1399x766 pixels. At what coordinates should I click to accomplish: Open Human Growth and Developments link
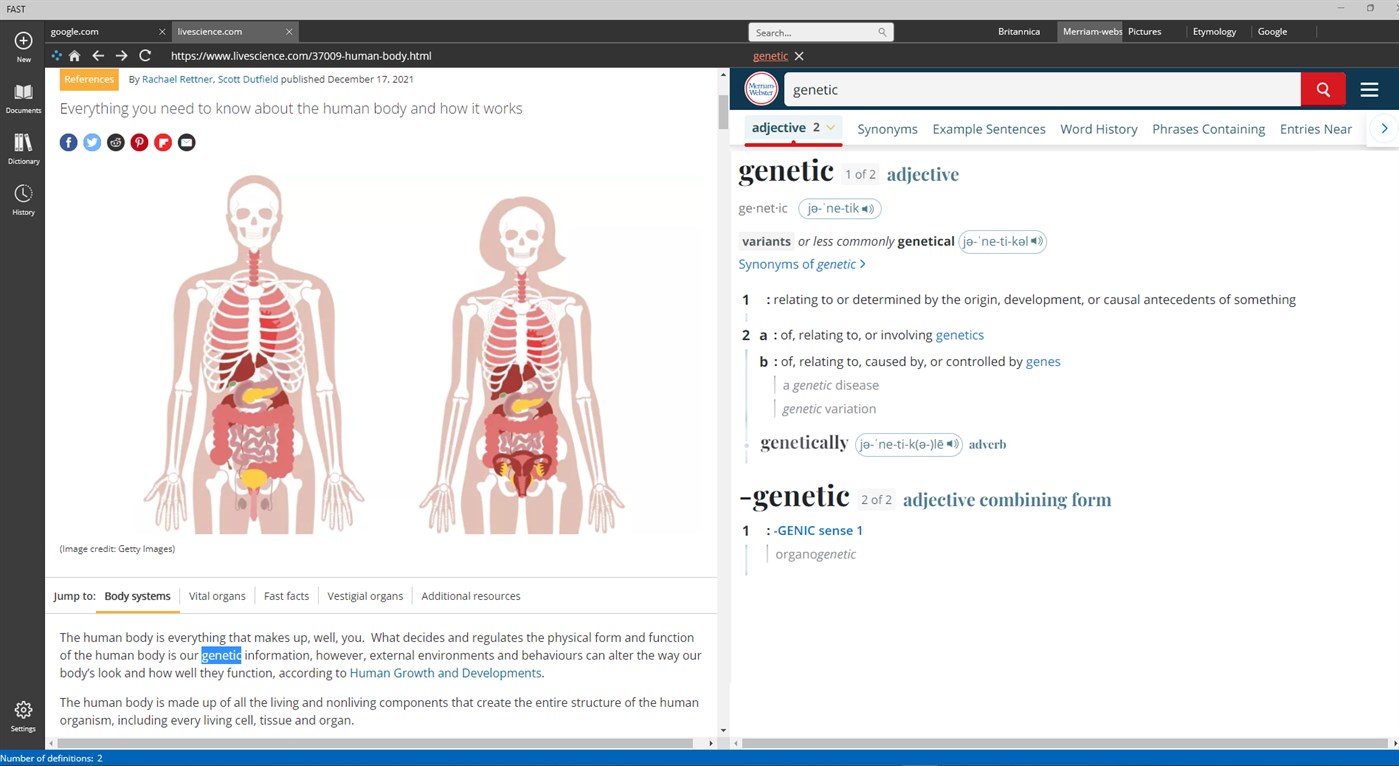tap(445, 673)
